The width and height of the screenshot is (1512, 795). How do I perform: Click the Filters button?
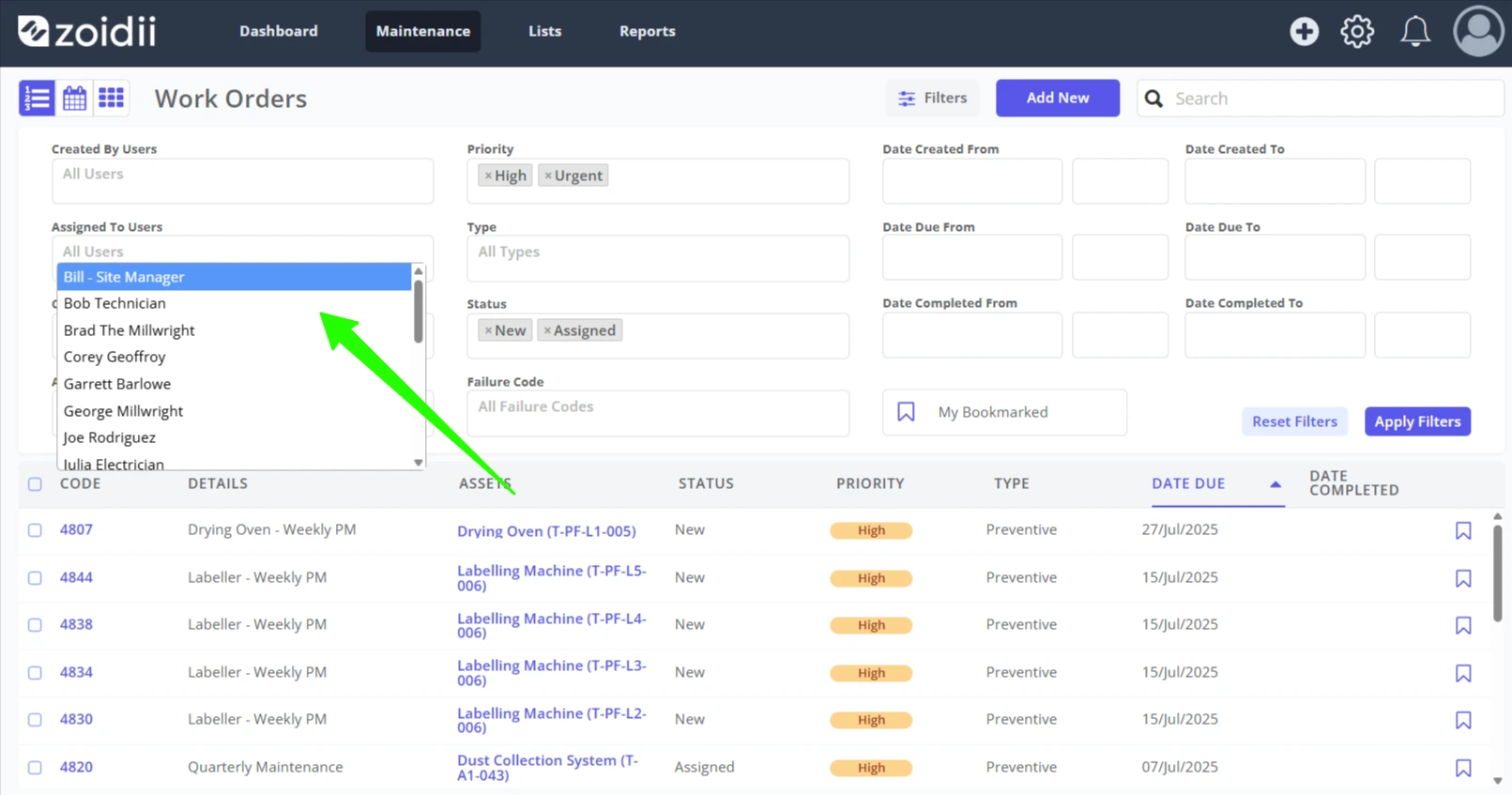coord(932,98)
